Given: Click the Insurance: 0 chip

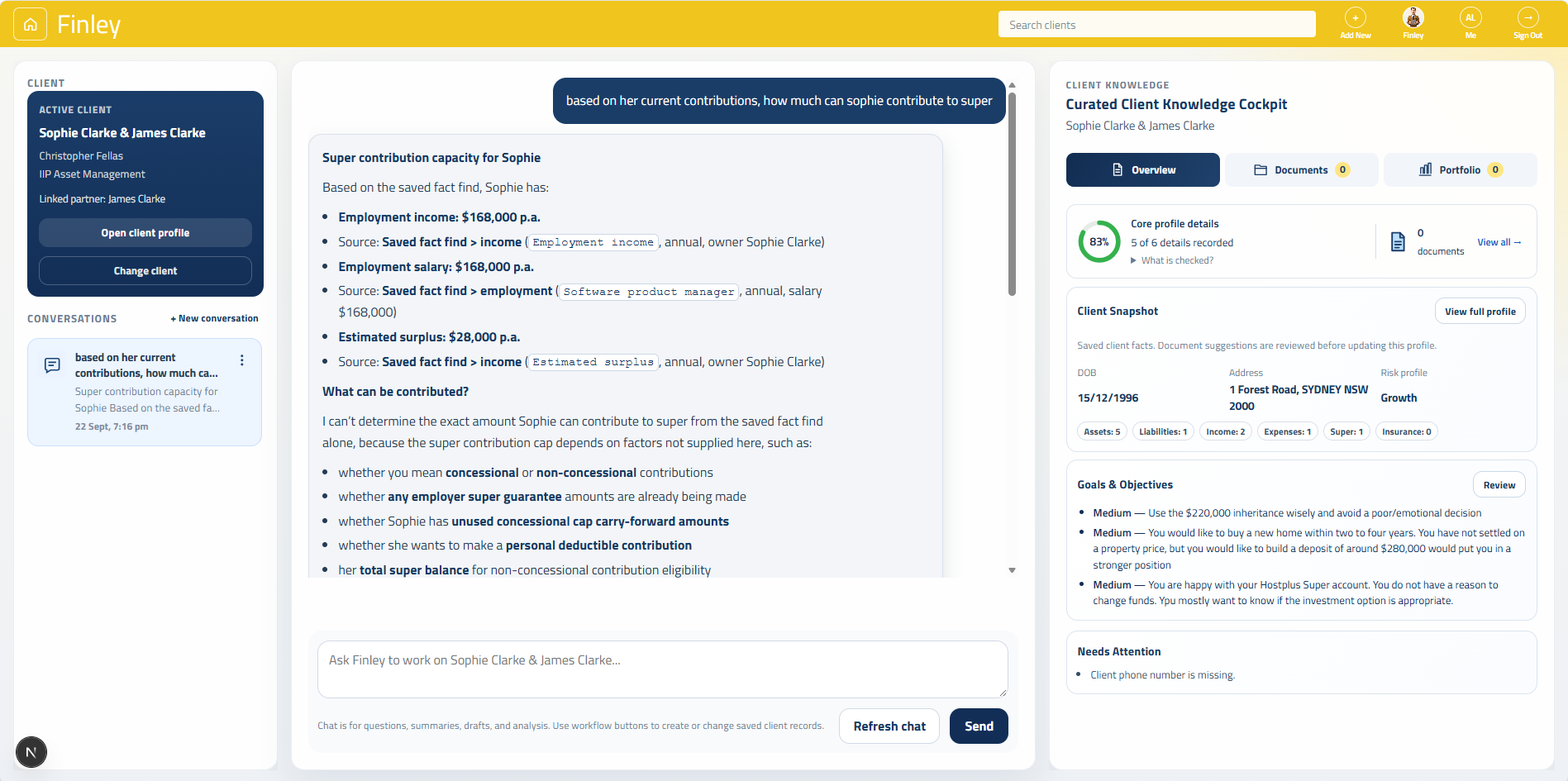Looking at the screenshot, I should [1406, 431].
